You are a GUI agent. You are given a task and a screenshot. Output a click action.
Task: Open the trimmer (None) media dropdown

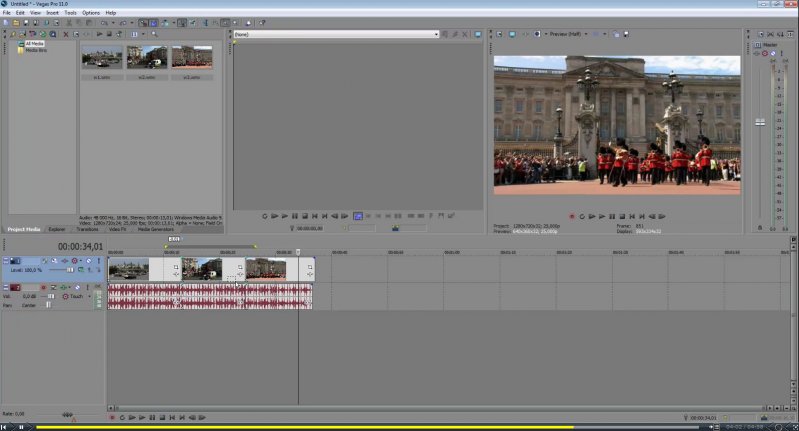coord(436,34)
